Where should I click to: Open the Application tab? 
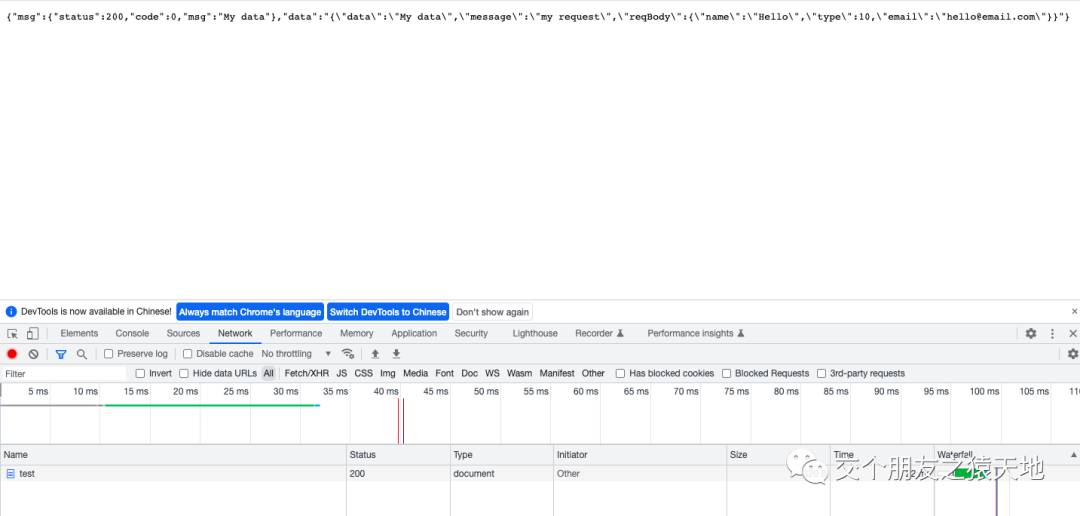414,333
